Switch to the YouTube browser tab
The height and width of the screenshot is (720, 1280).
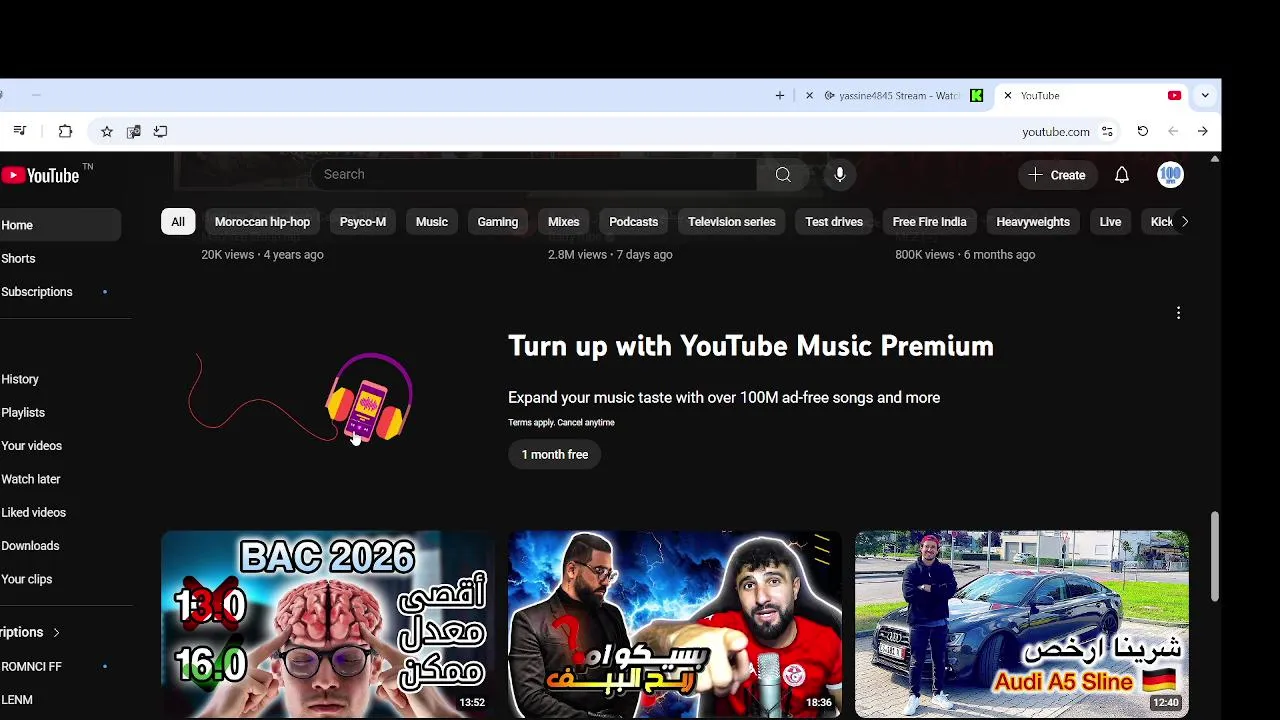[1090, 96]
